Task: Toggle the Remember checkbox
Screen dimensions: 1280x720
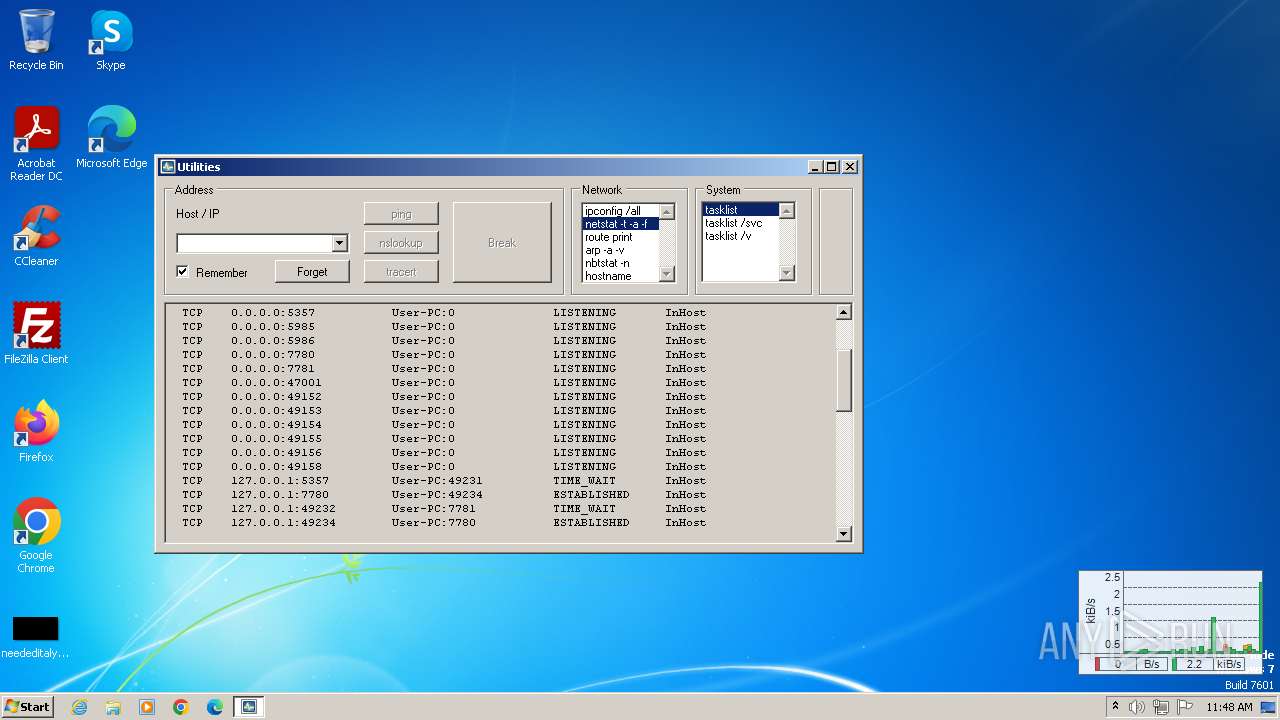Action: (182, 272)
